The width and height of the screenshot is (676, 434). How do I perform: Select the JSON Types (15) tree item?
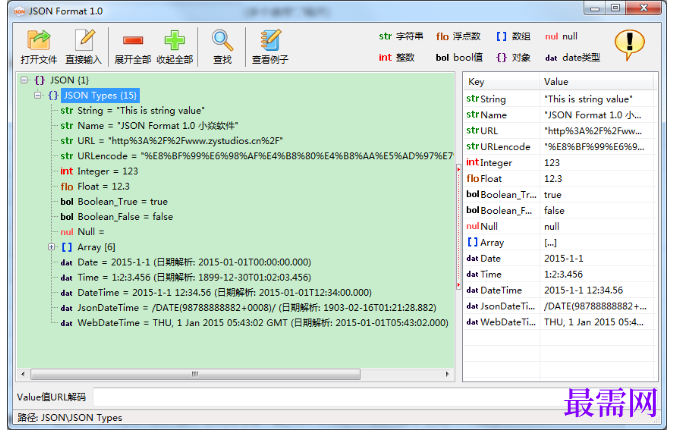tap(100, 95)
